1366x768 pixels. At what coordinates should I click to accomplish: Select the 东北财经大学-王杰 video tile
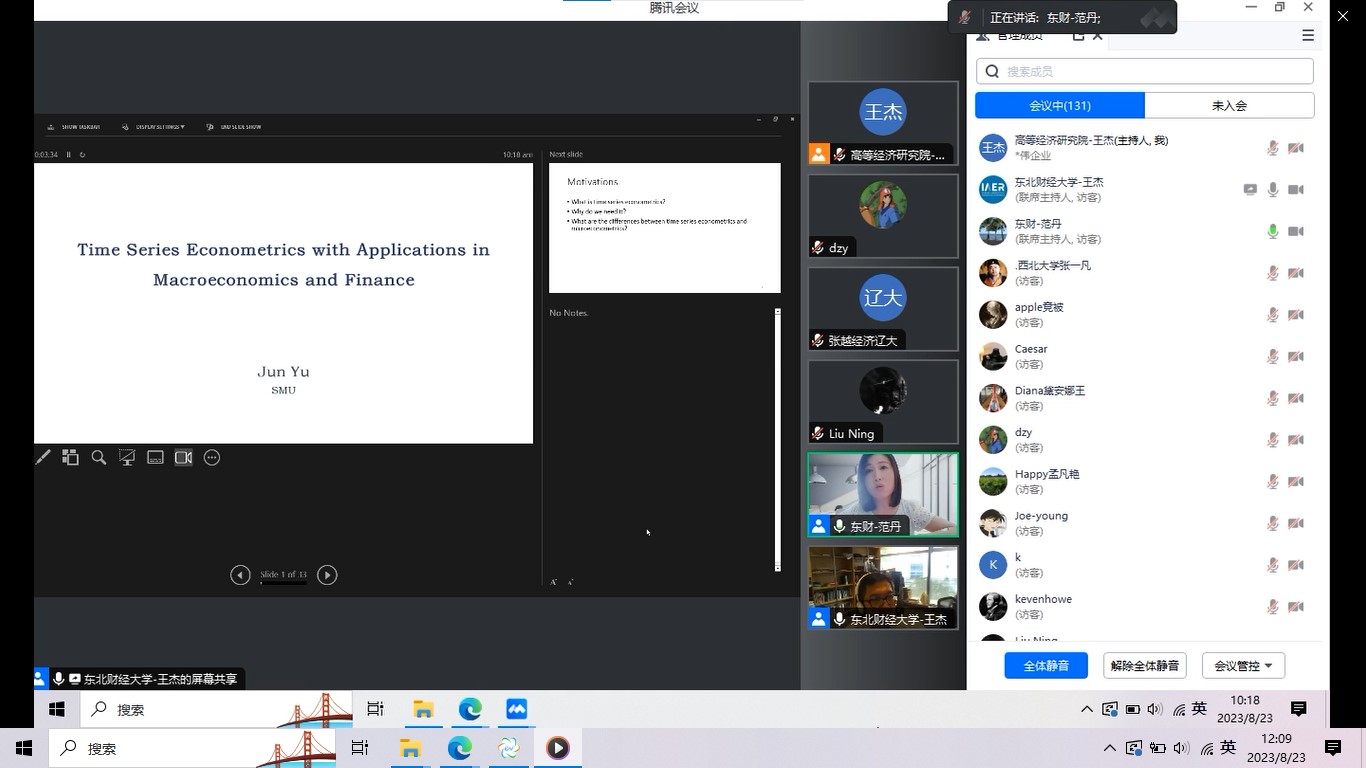coord(883,588)
